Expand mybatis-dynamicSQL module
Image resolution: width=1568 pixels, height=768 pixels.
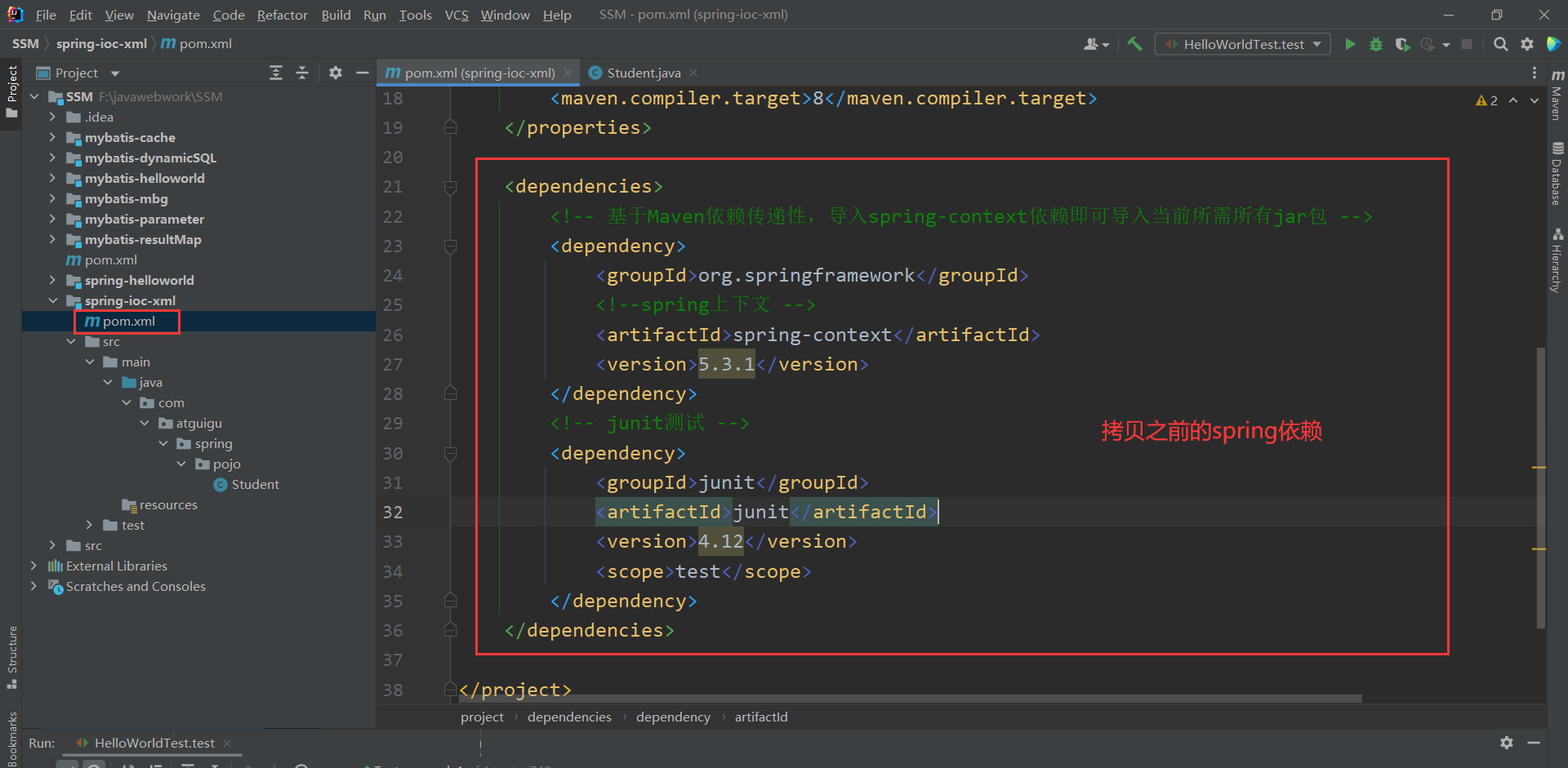tap(52, 158)
